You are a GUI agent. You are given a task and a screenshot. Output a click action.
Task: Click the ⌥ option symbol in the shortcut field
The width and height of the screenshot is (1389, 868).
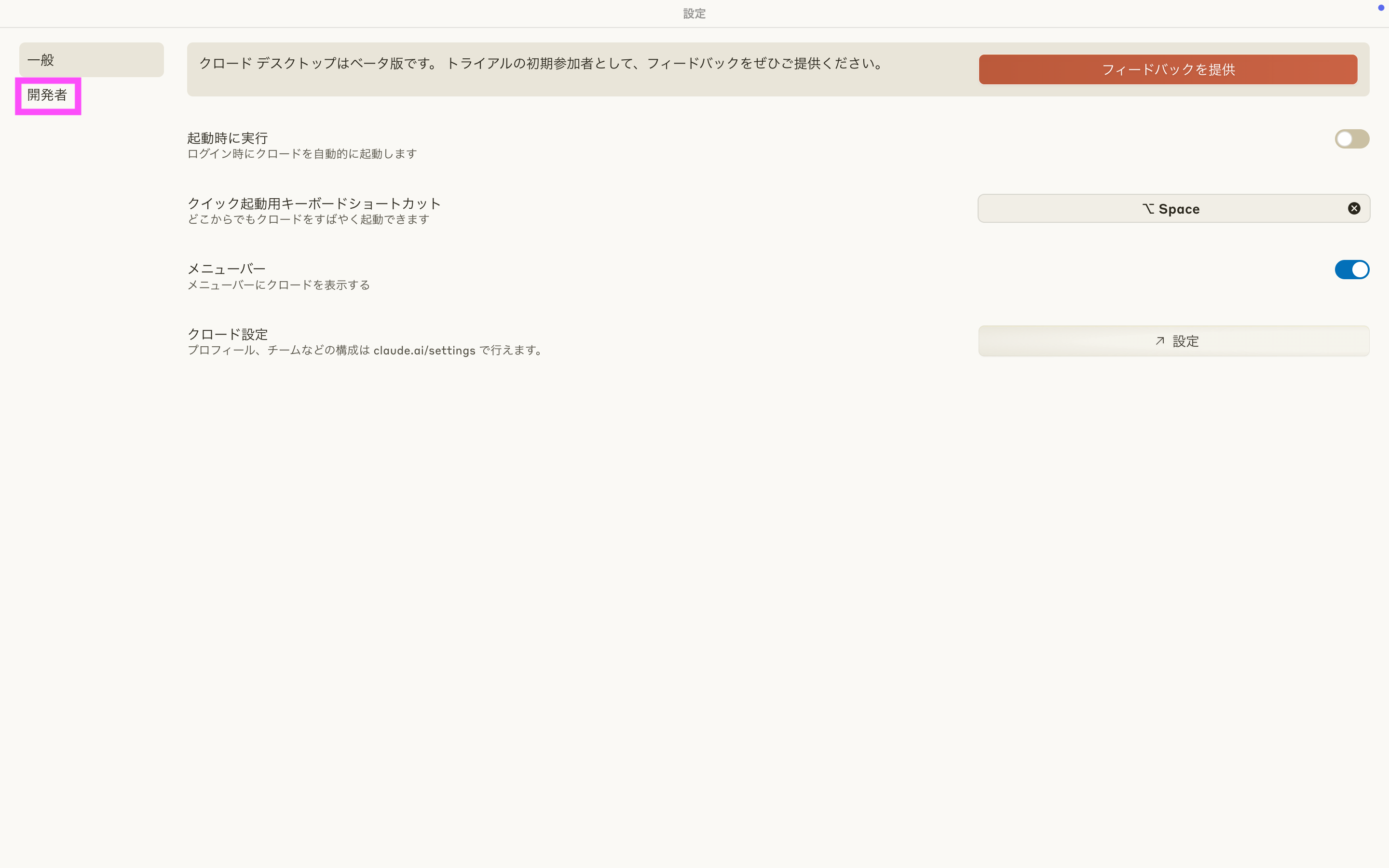point(1147,209)
